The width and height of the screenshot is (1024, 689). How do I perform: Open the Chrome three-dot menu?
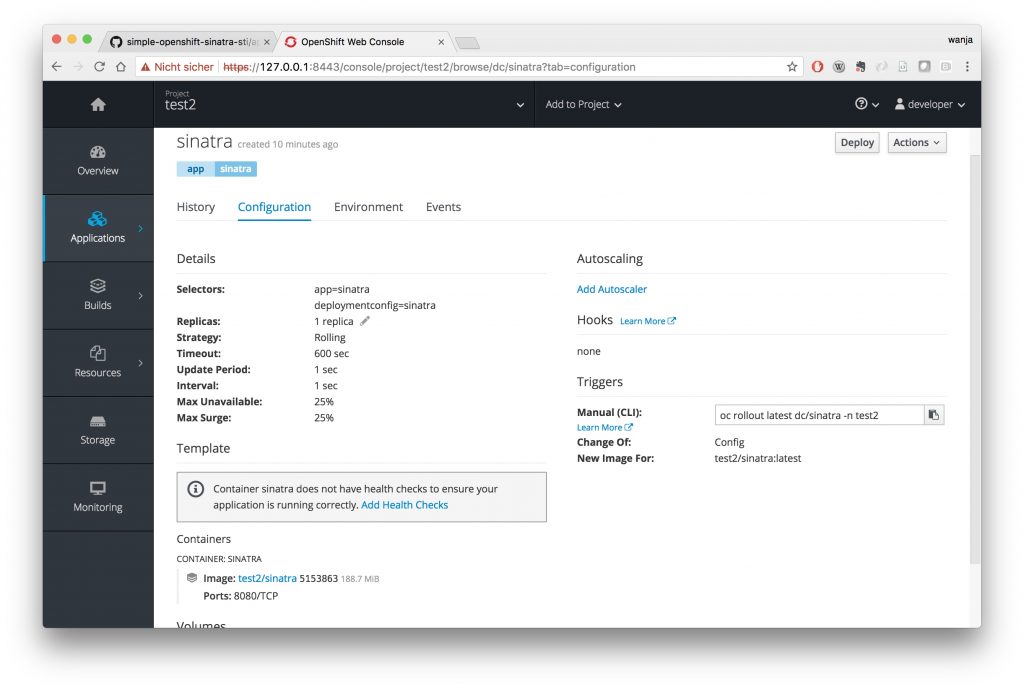click(967, 67)
